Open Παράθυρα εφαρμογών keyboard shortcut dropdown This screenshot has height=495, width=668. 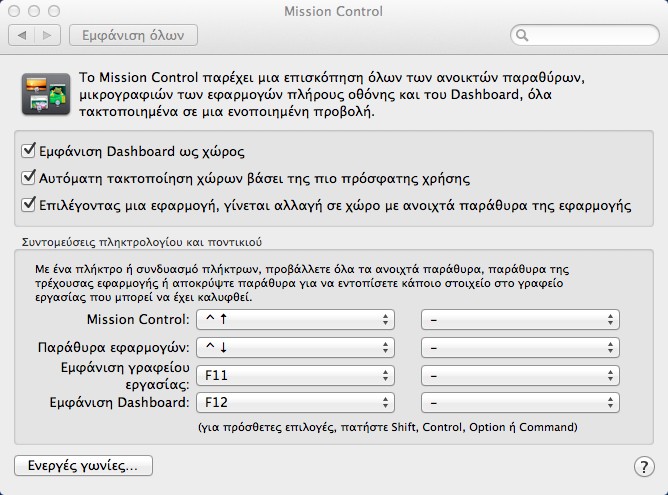tap(295, 348)
